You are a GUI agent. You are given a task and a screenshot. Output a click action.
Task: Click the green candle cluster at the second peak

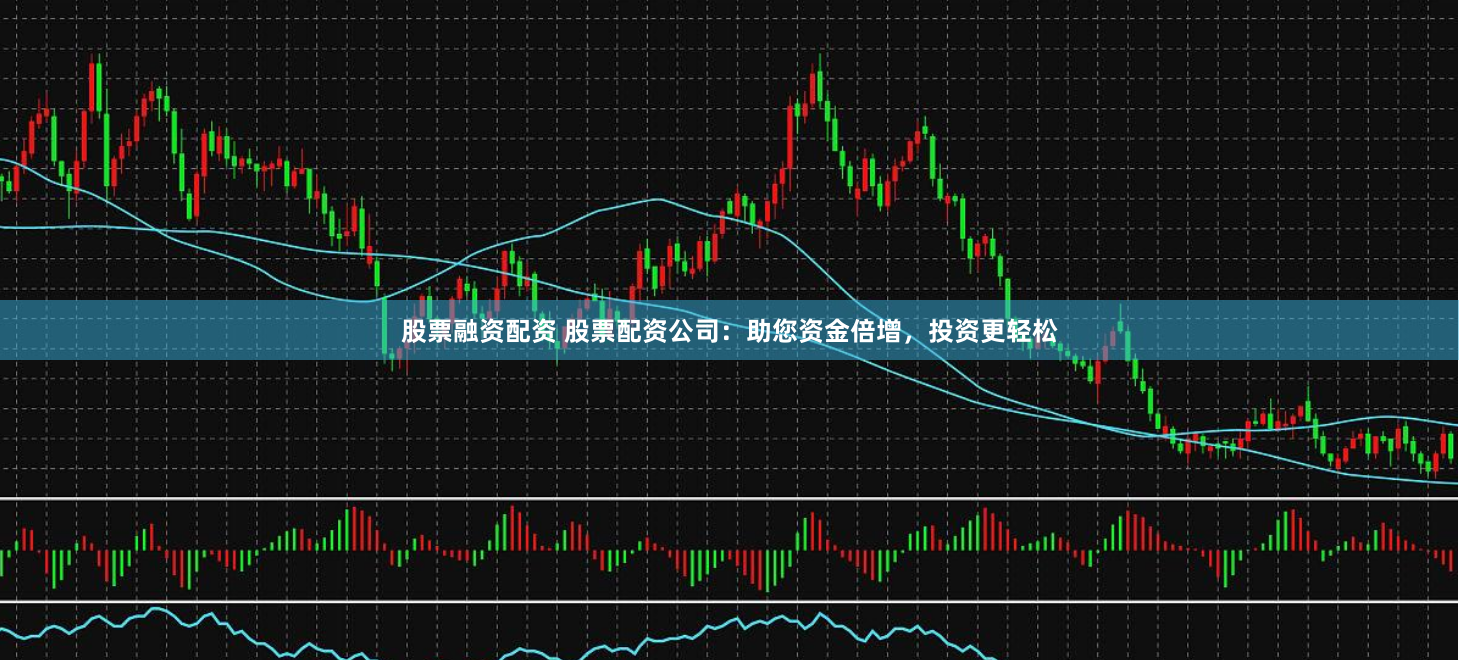click(x=932, y=155)
